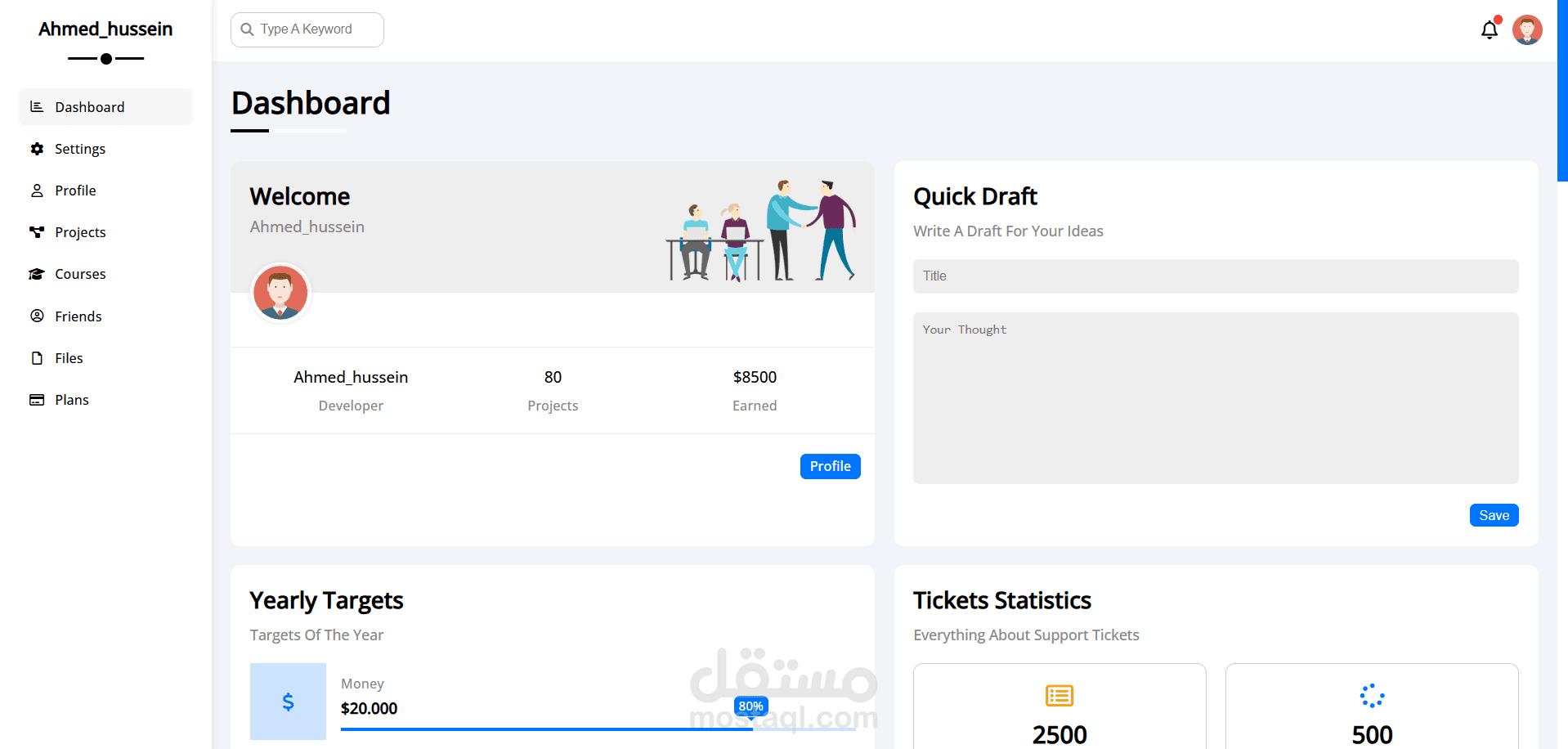Click the orange list icon above 2500
The image size is (1568, 749).
(1060, 696)
